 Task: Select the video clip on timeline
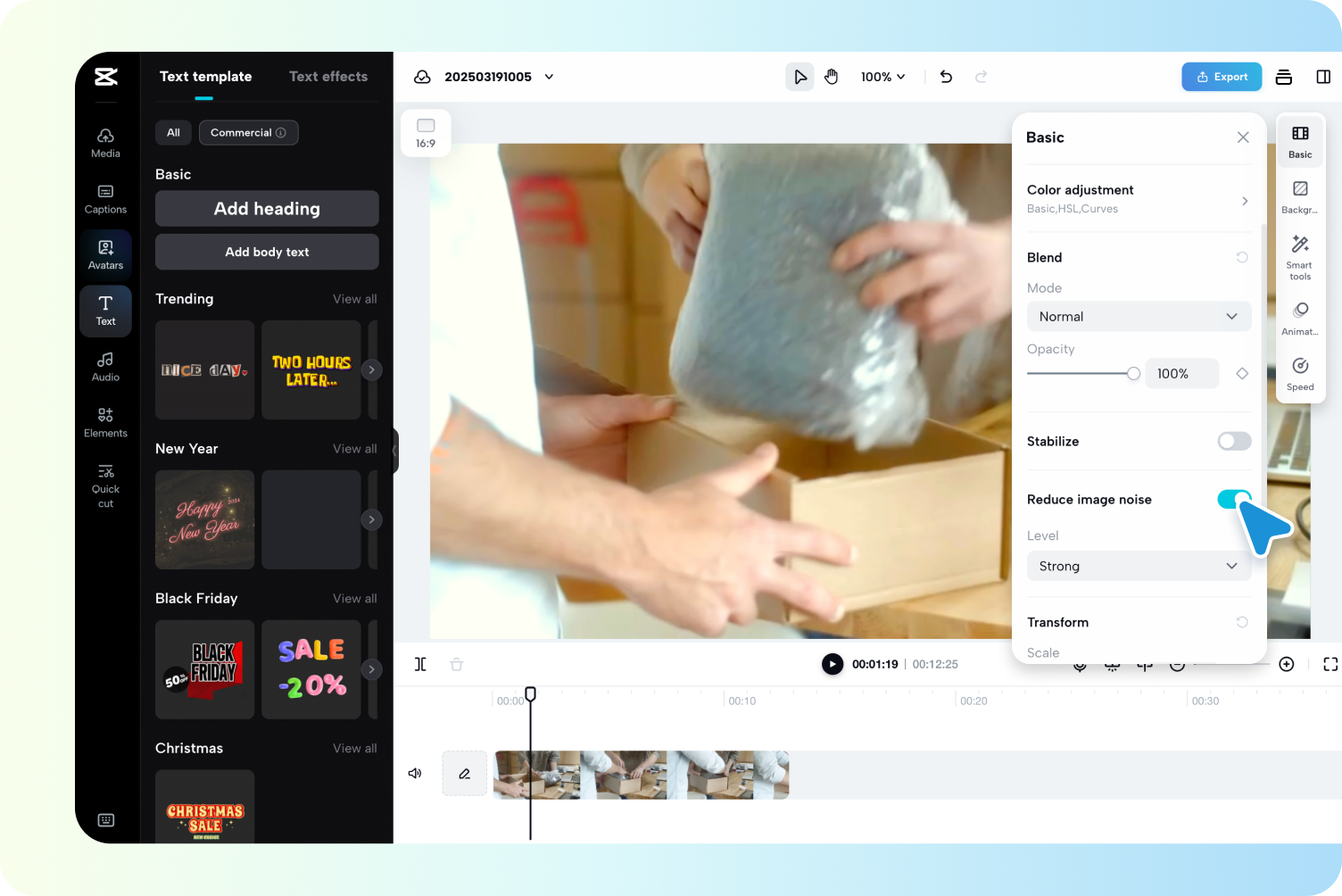(x=641, y=774)
